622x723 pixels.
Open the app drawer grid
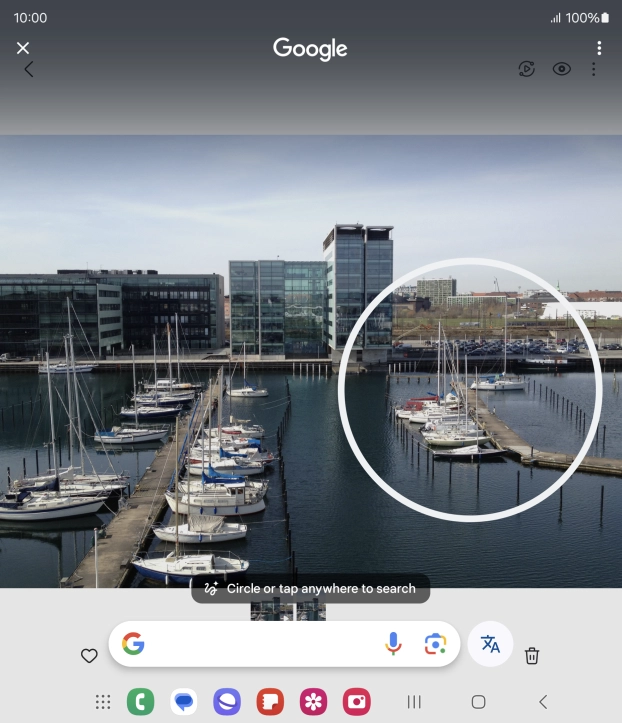click(x=103, y=702)
